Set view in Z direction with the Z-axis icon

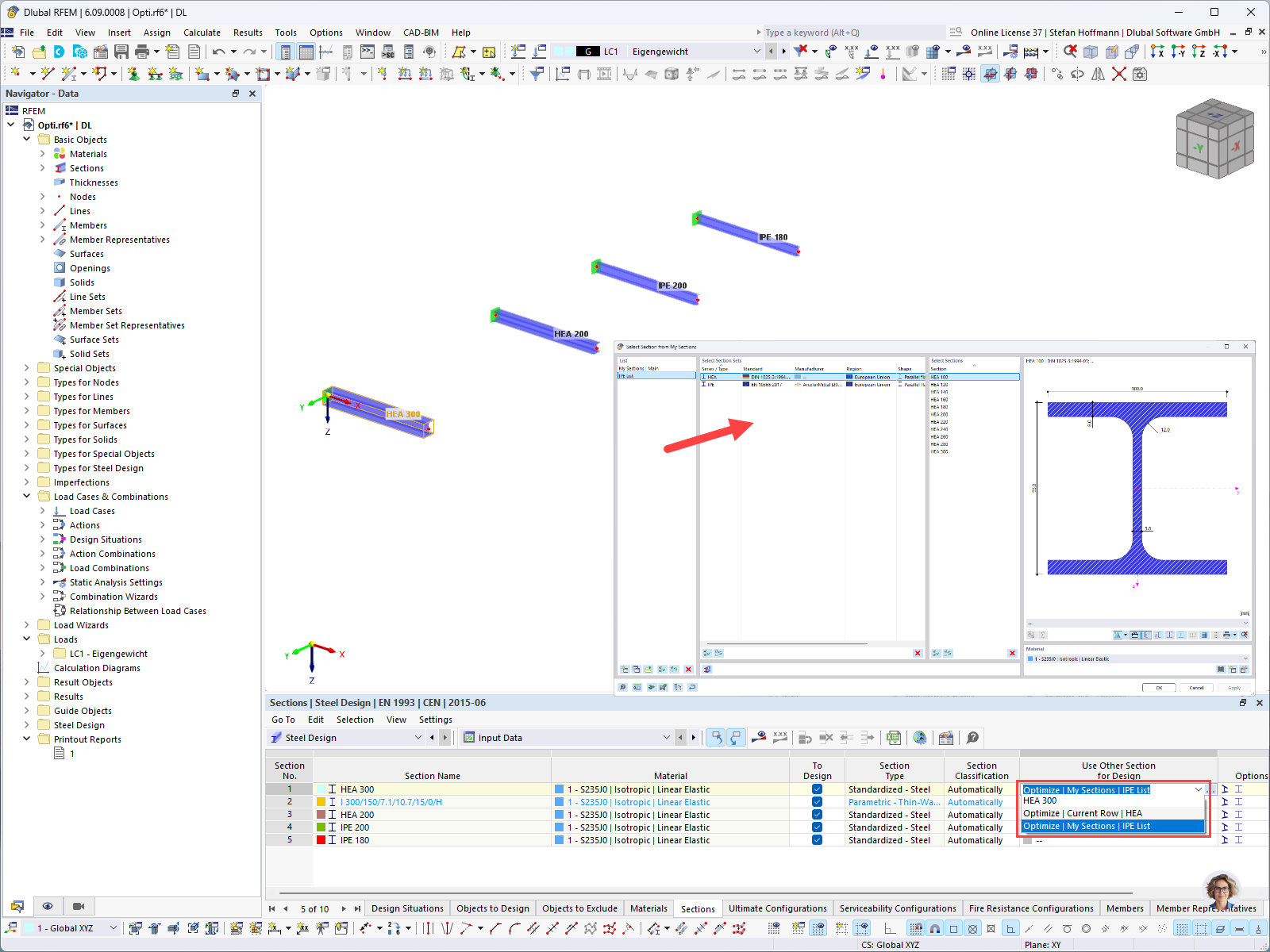pos(1199,52)
